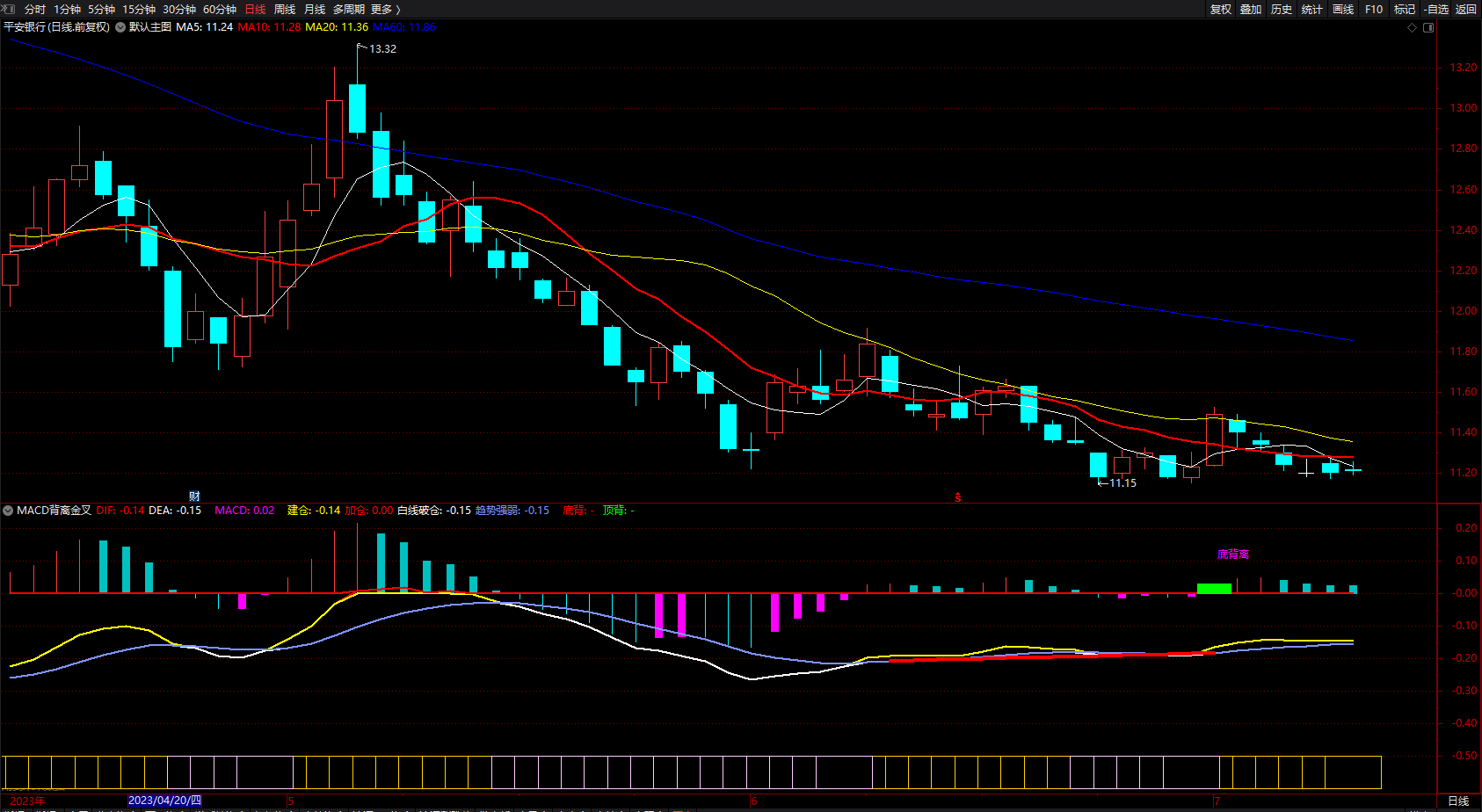Open MACD indicator dropdown arrow

pos(8,511)
